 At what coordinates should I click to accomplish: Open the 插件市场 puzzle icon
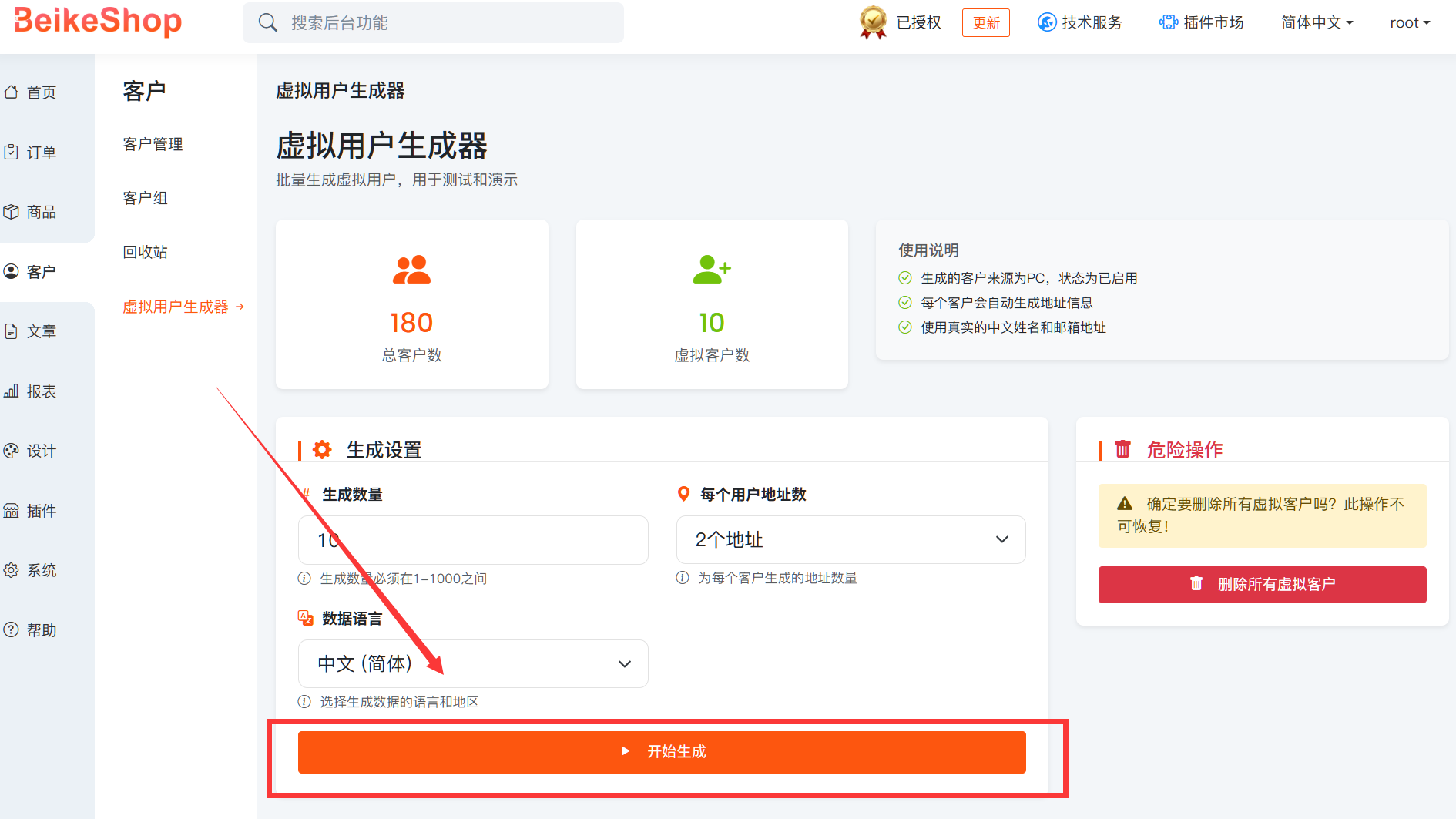tap(1168, 22)
